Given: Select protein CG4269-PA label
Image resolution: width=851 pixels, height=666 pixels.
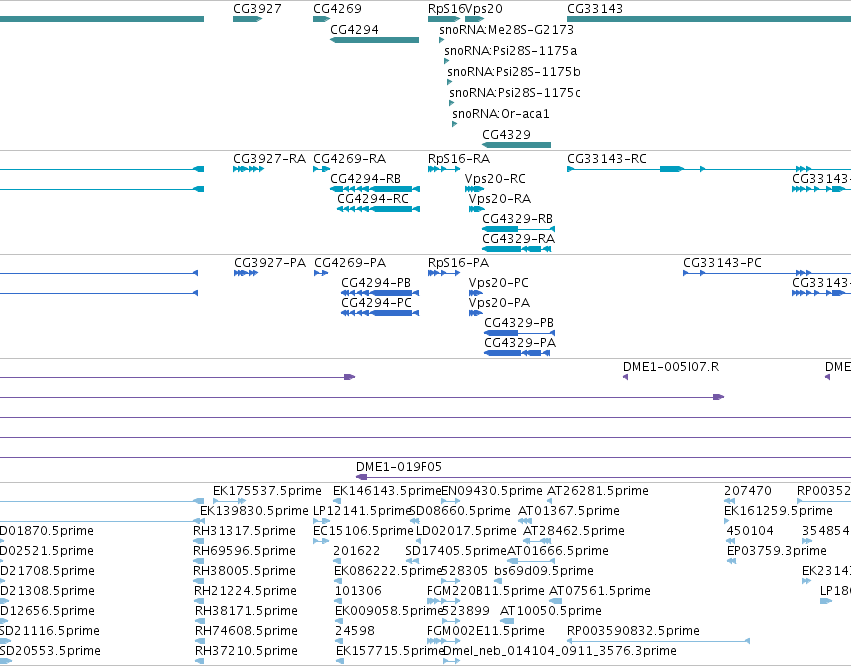Looking at the screenshot, I should pos(350,263).
